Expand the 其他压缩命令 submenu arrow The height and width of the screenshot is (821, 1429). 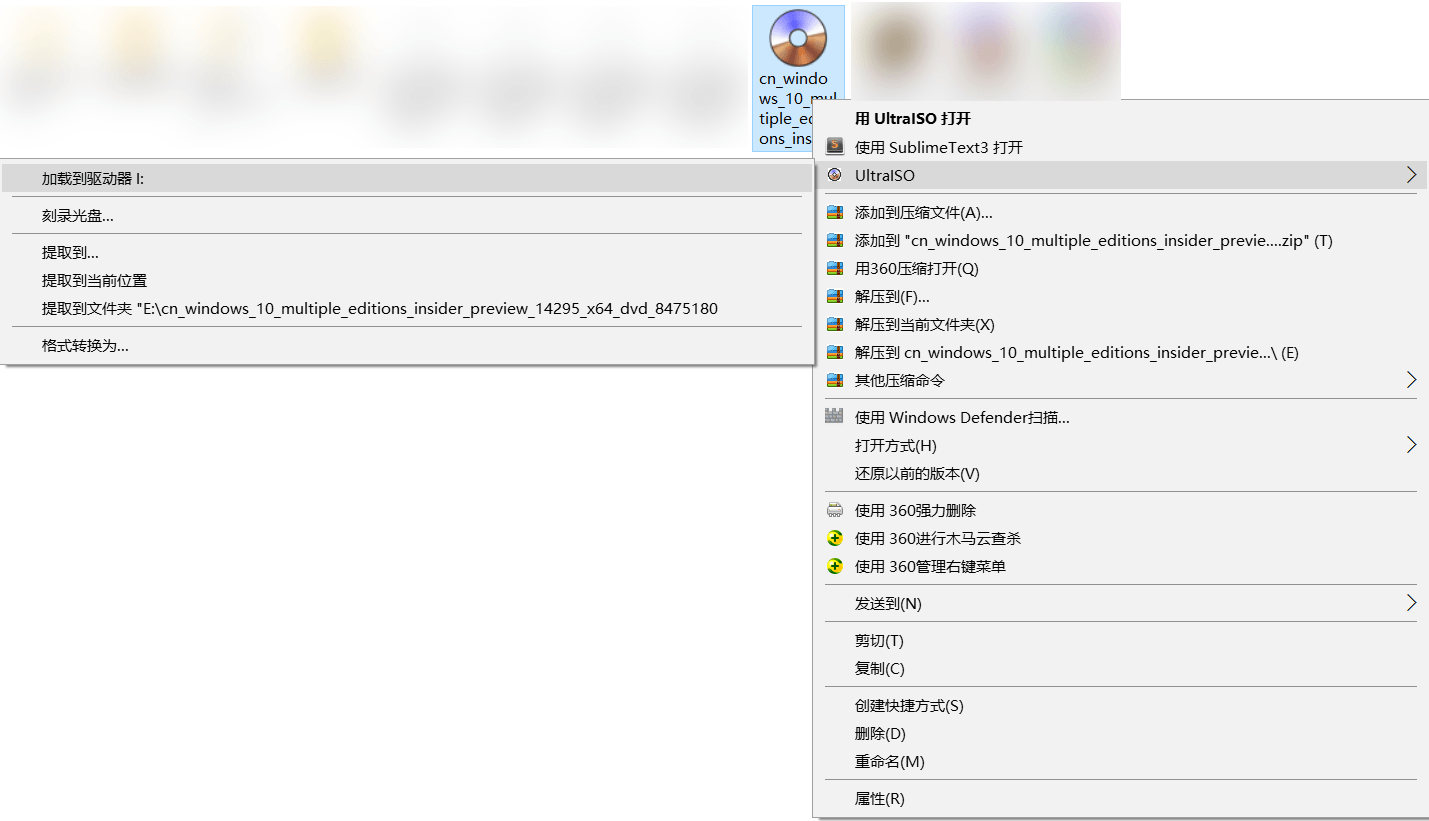point(1411,380)
